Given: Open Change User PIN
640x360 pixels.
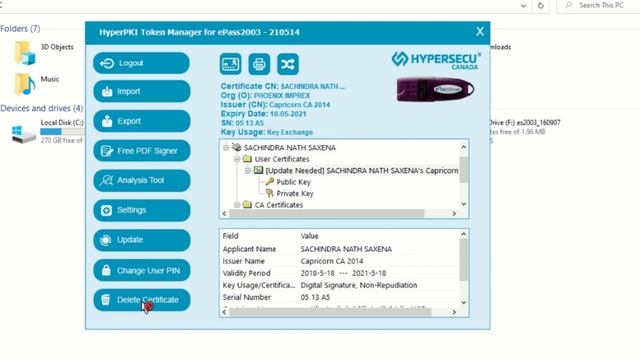Looking at the screenshot, I should 141,271.
